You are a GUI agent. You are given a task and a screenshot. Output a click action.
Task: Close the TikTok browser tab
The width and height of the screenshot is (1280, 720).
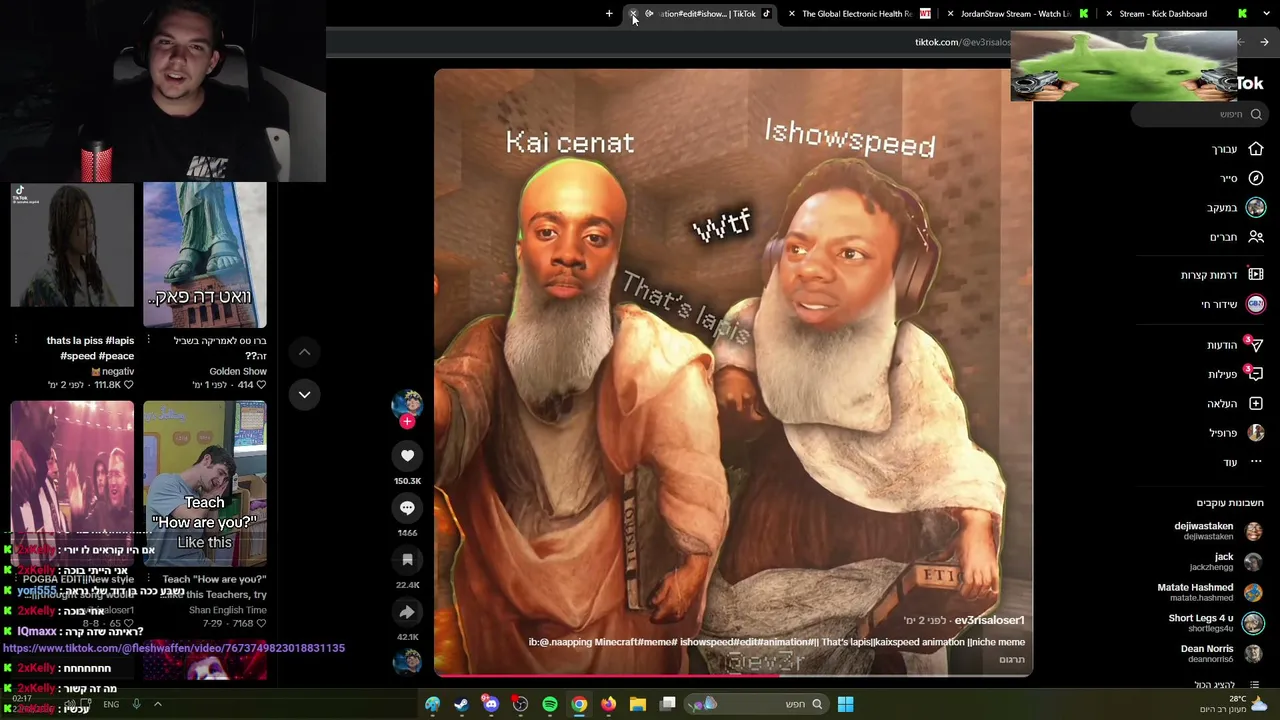pos(633,14)
